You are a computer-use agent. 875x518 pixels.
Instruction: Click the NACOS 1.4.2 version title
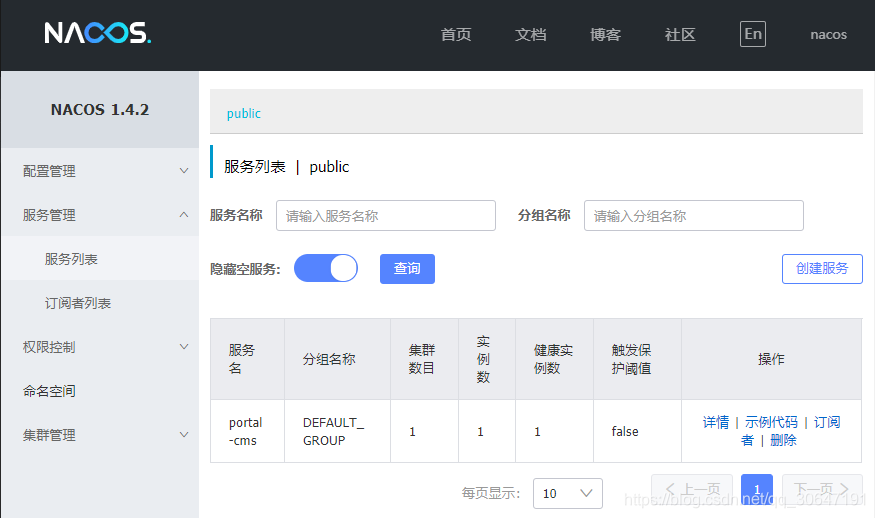(x=100, y=109)
